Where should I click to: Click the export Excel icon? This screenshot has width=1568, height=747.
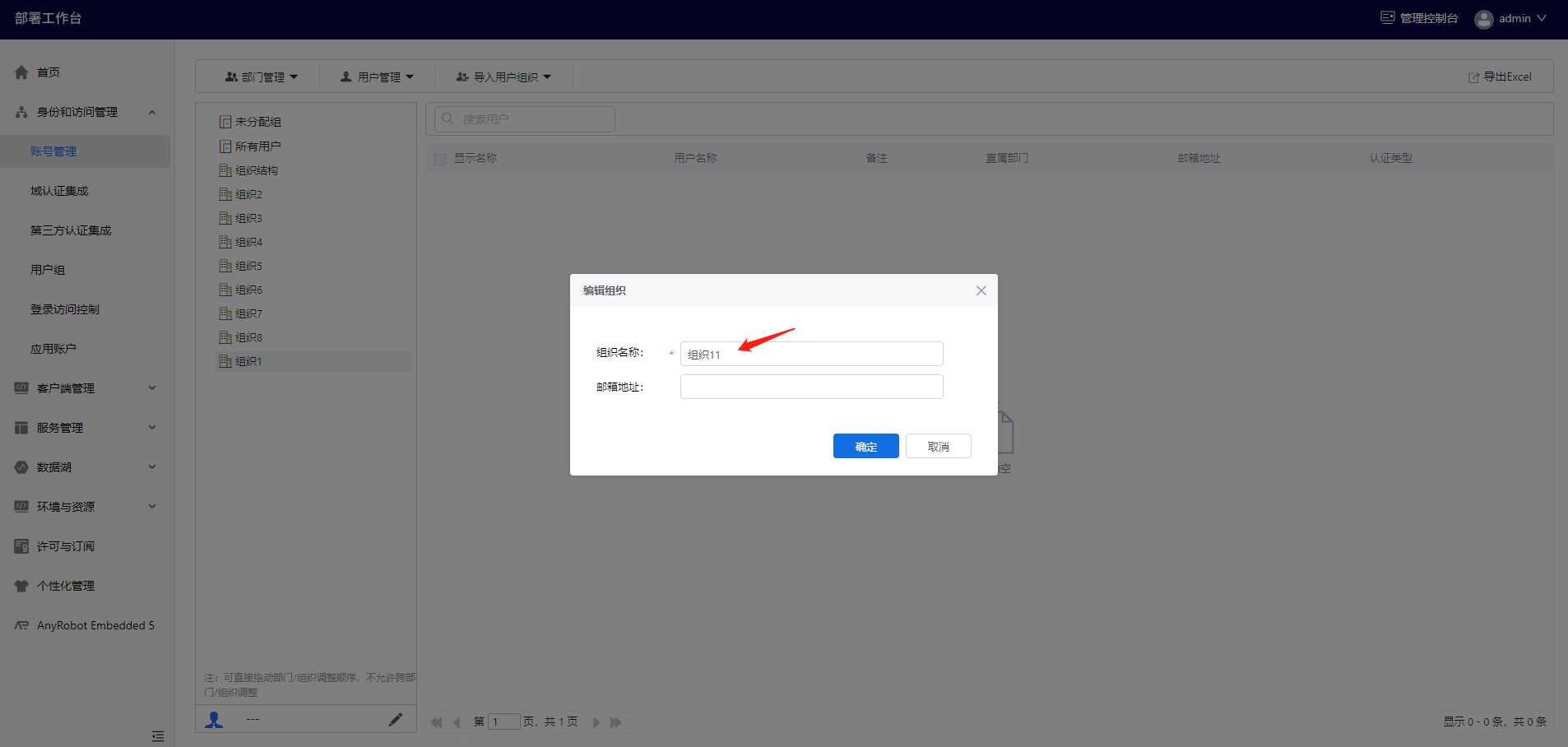point(1473,77)
